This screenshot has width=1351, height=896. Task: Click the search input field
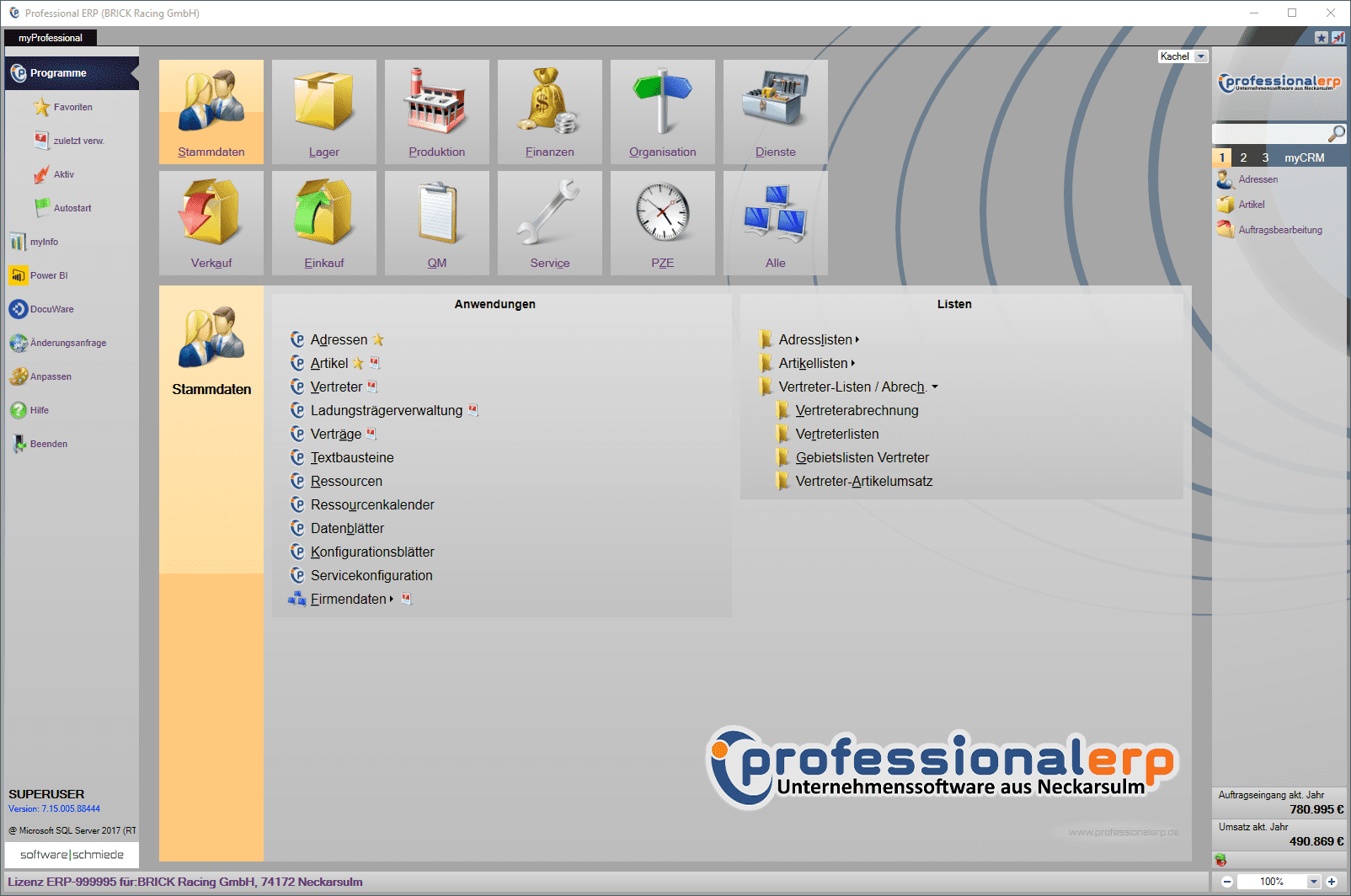click(1269, 134)
